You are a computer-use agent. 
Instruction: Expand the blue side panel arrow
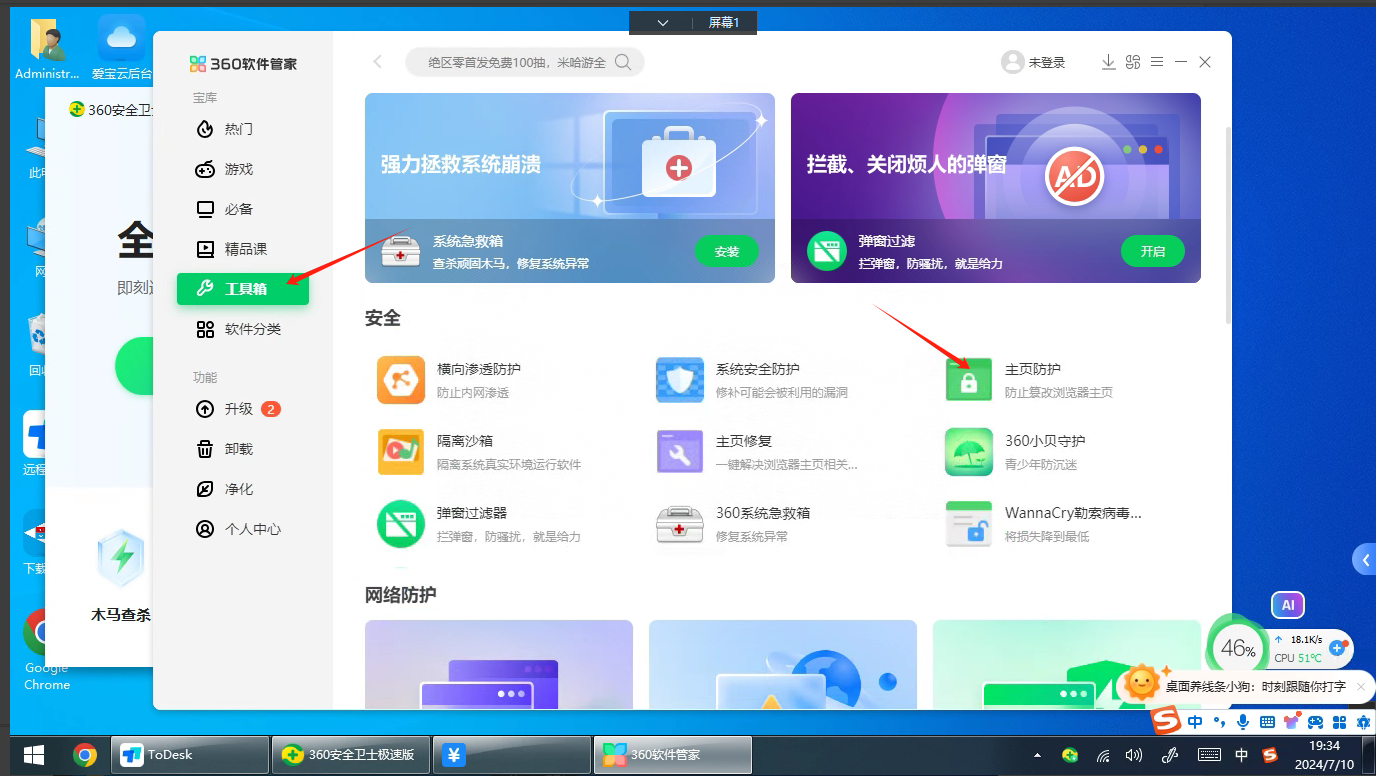[1365, 561]
